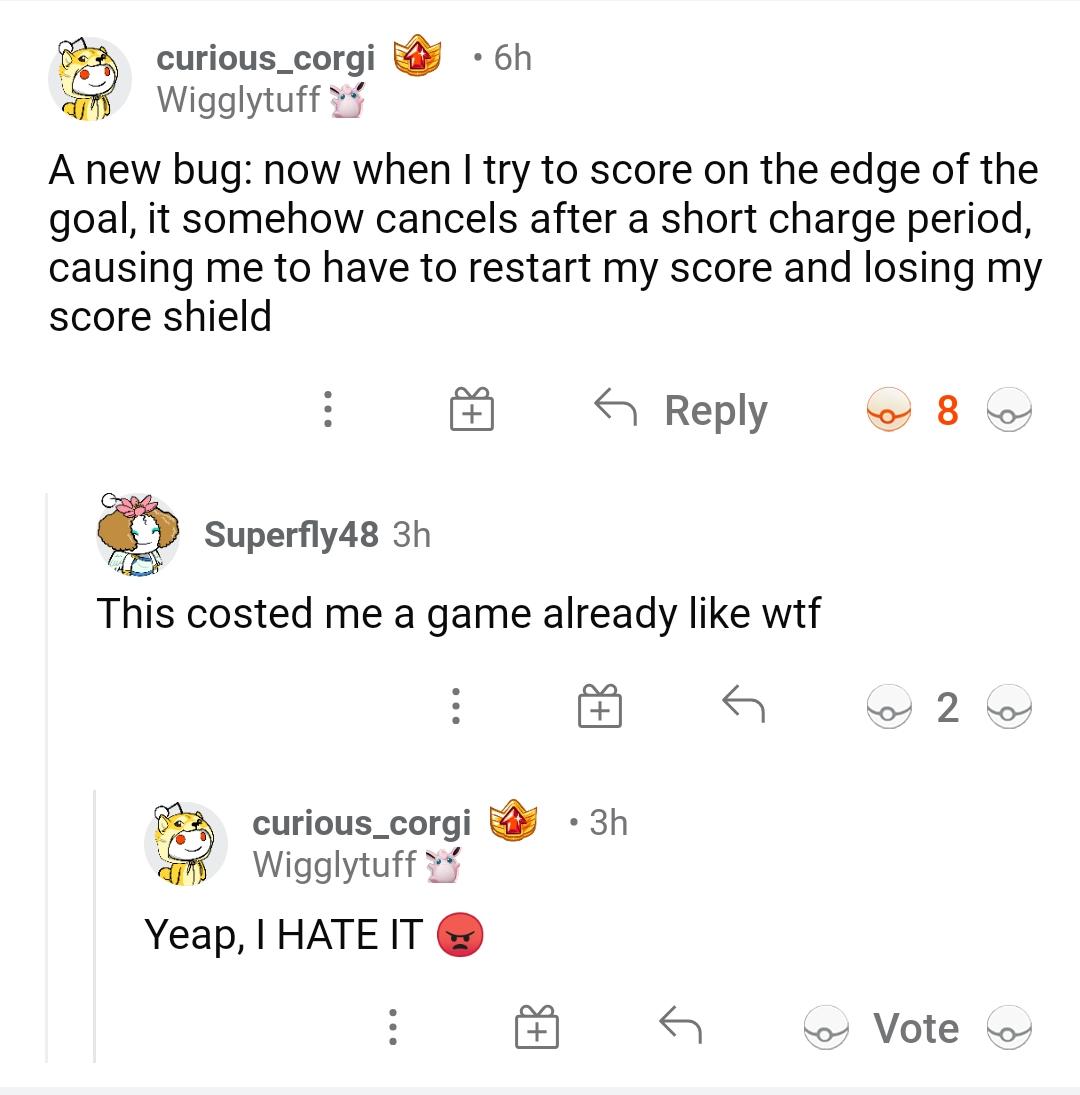Give award to Superfly48's comment
This screenshot has height=1095, width=1080.
coord(599,708)
